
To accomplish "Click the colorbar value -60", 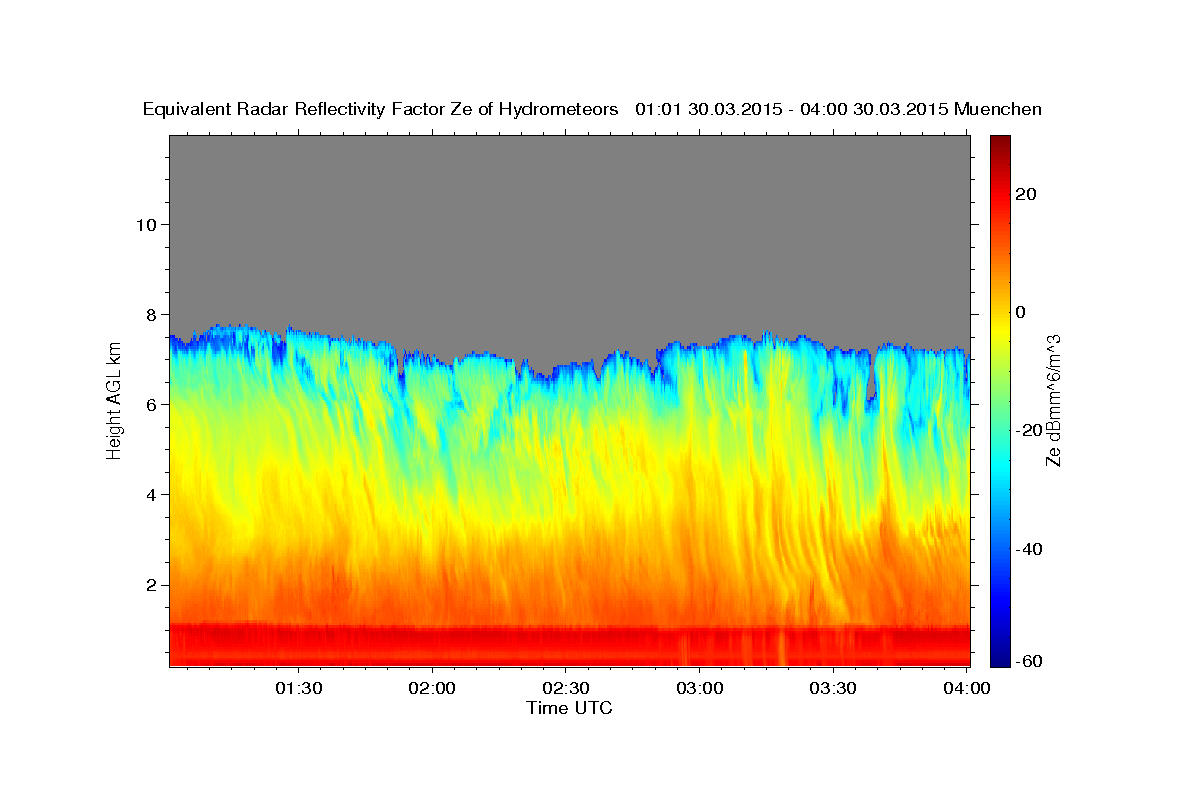I will coord(1027,661).
